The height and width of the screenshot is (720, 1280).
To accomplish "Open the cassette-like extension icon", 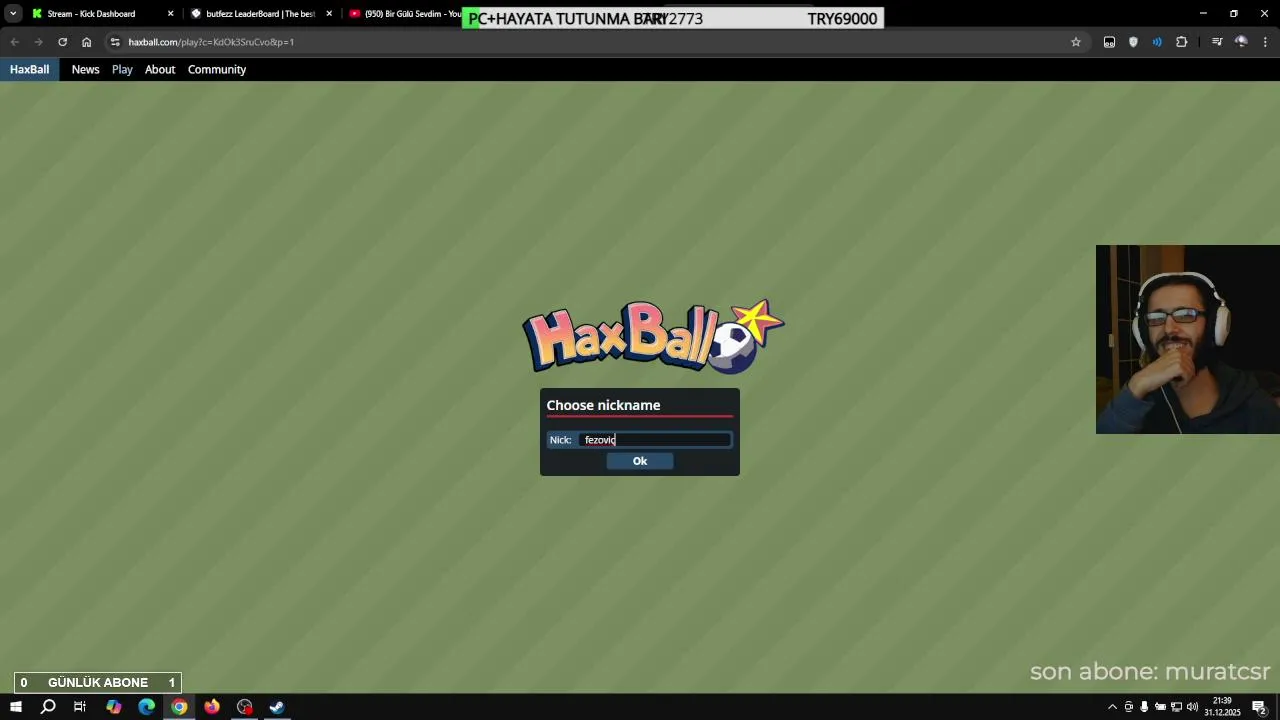I will [1109, 42].
